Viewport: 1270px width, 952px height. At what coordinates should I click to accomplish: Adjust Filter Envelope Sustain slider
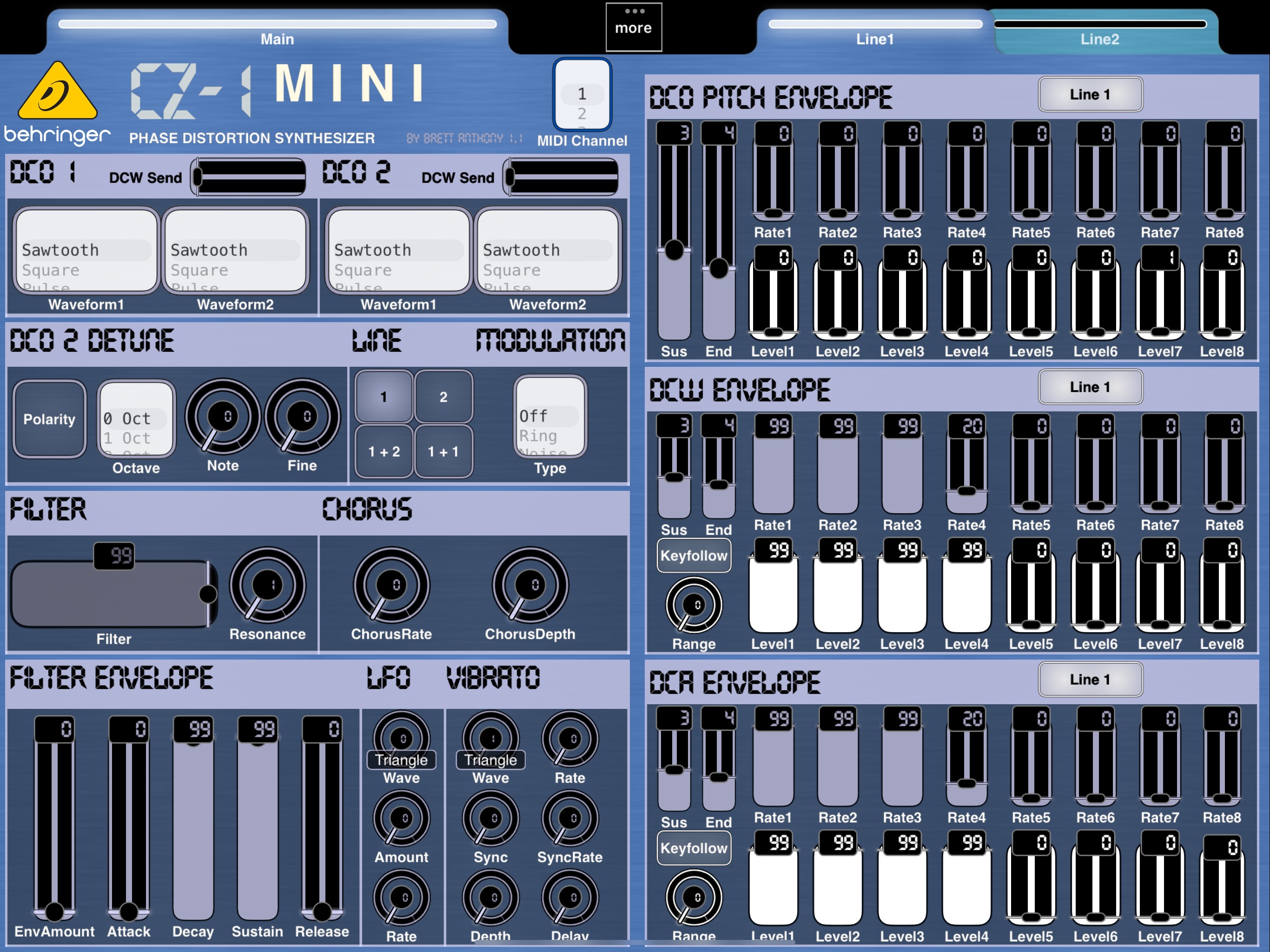[x=257, y=818]
